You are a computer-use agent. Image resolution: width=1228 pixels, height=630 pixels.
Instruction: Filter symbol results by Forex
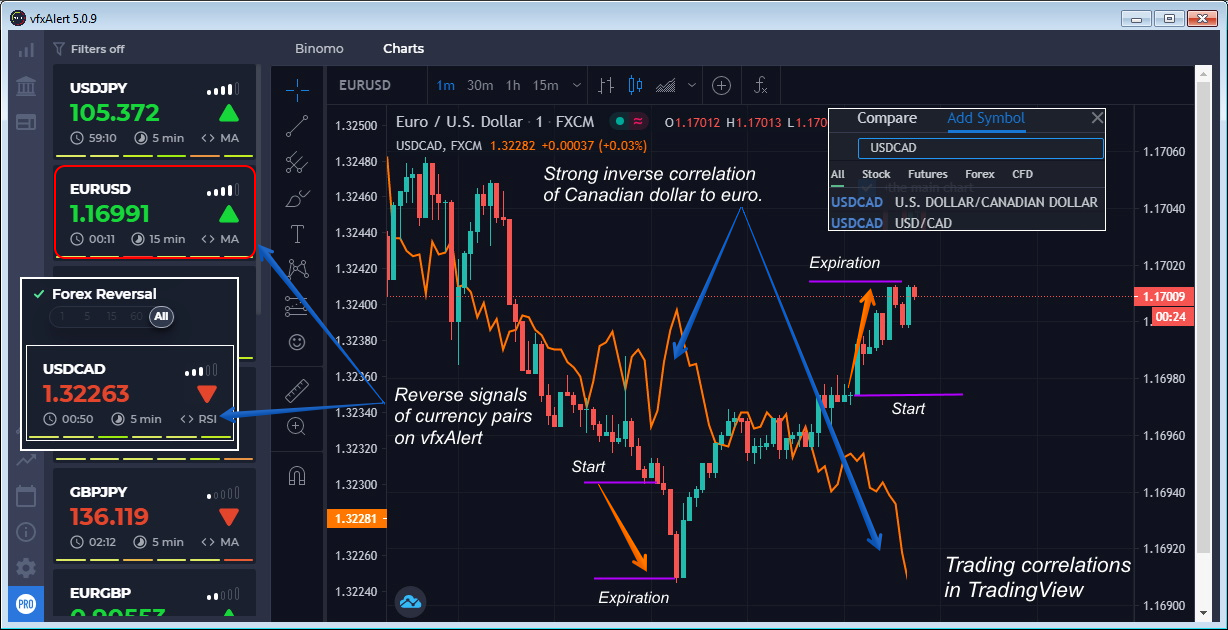click(x=980, y=174)
